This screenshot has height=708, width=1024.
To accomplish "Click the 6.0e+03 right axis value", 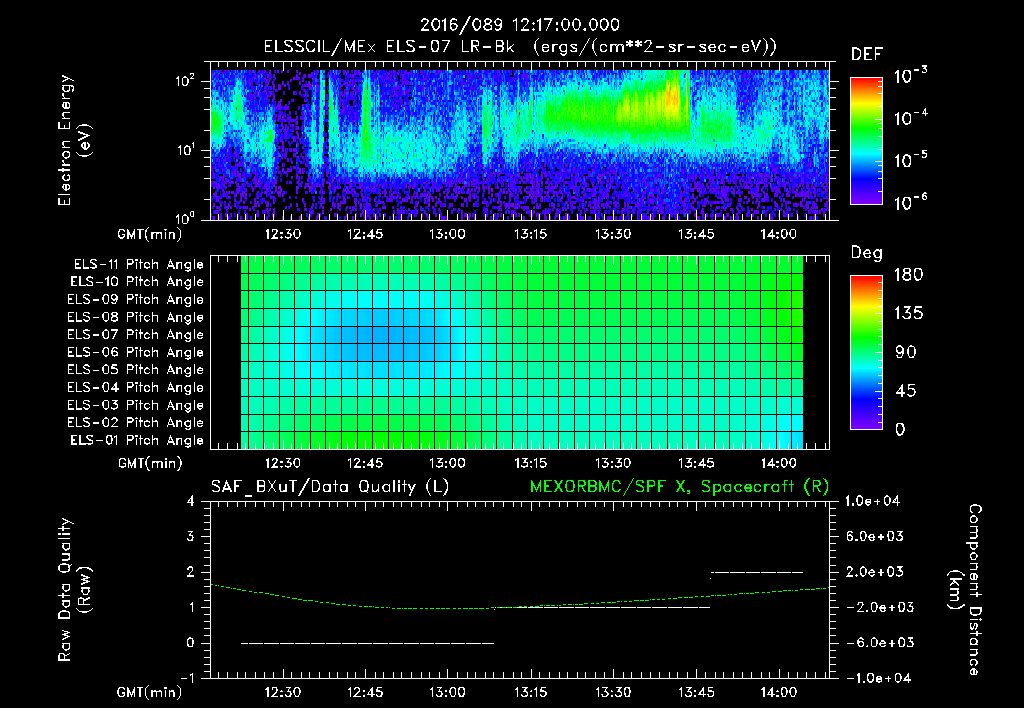I will (875, 536).
